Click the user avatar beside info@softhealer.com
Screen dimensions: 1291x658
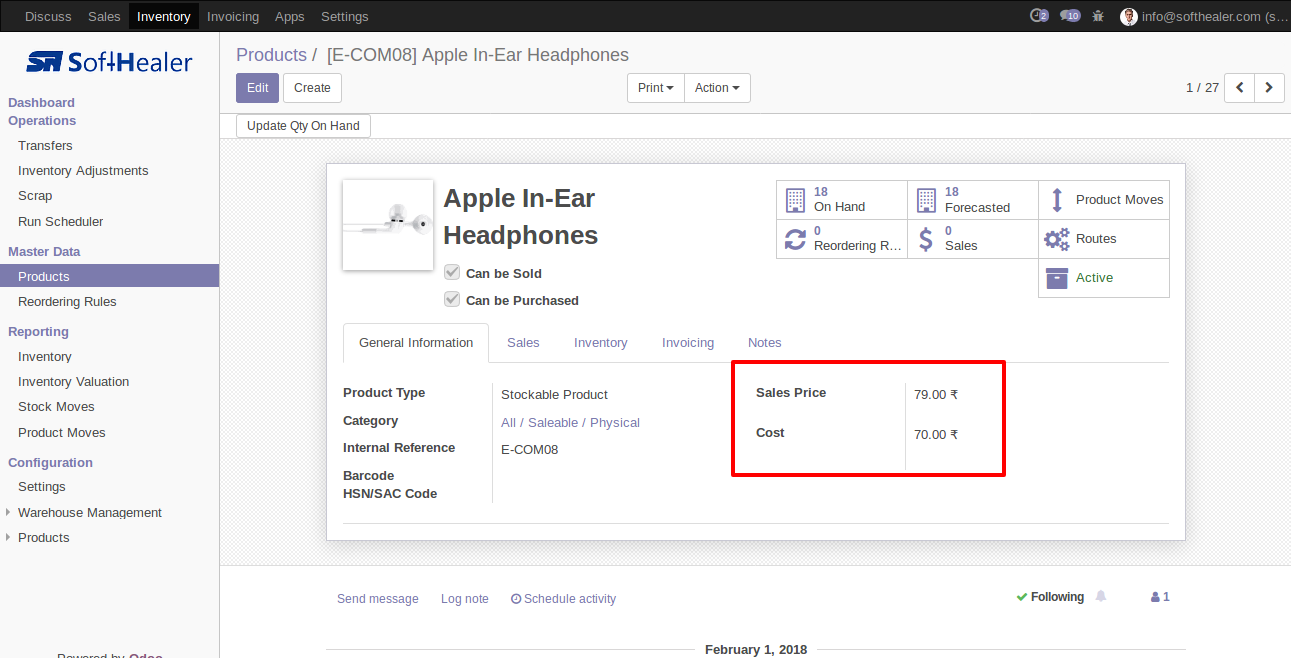[x=1129, y=16]
